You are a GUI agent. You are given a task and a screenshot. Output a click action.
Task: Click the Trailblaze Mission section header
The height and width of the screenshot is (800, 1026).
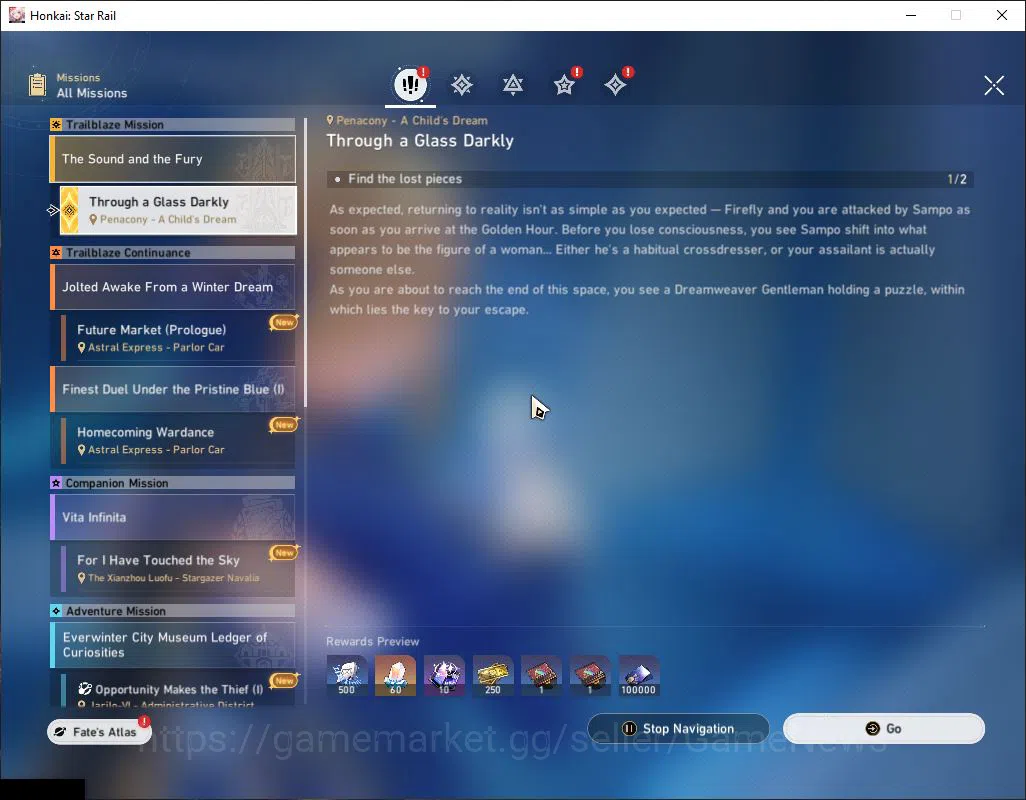[x=173, y=125]
